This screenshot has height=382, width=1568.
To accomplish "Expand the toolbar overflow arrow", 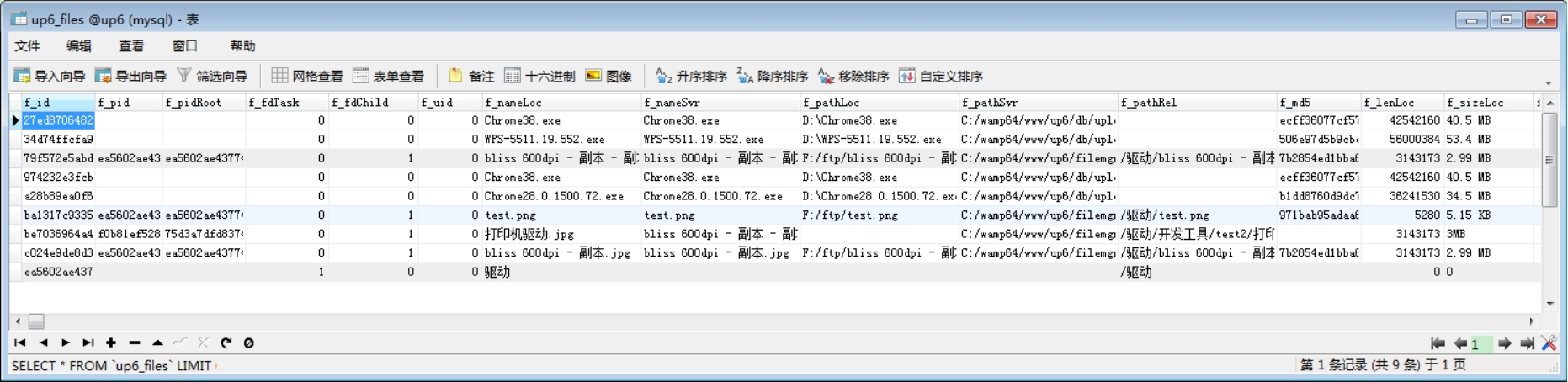I will (1549, 83).
